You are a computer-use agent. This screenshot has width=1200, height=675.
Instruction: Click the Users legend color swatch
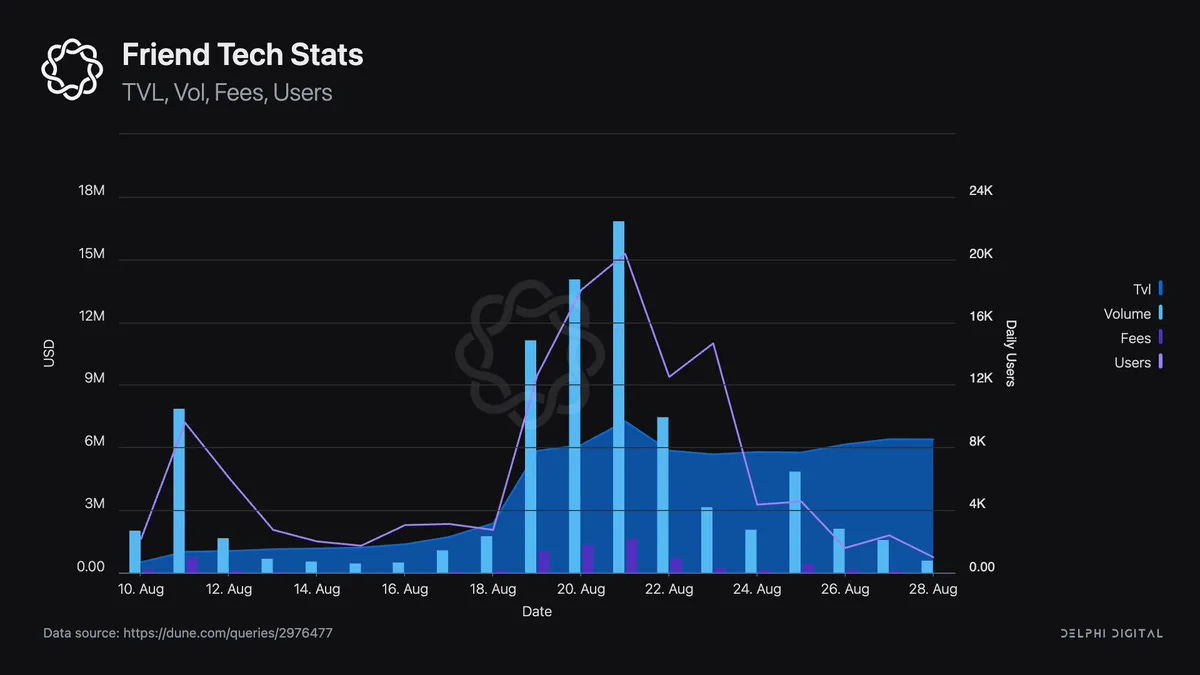(1161, 362)
